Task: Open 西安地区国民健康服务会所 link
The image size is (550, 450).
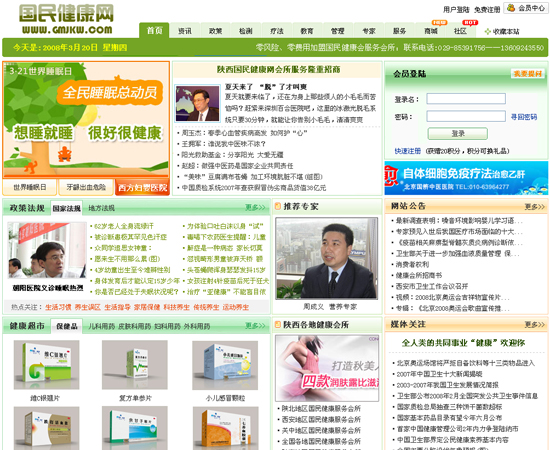Action: [321, 419]
